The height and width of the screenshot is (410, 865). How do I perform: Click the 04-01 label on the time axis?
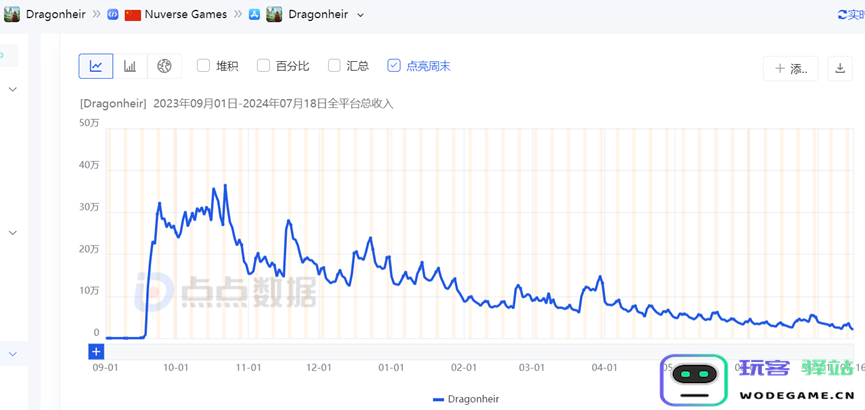(x=604, y=367)
